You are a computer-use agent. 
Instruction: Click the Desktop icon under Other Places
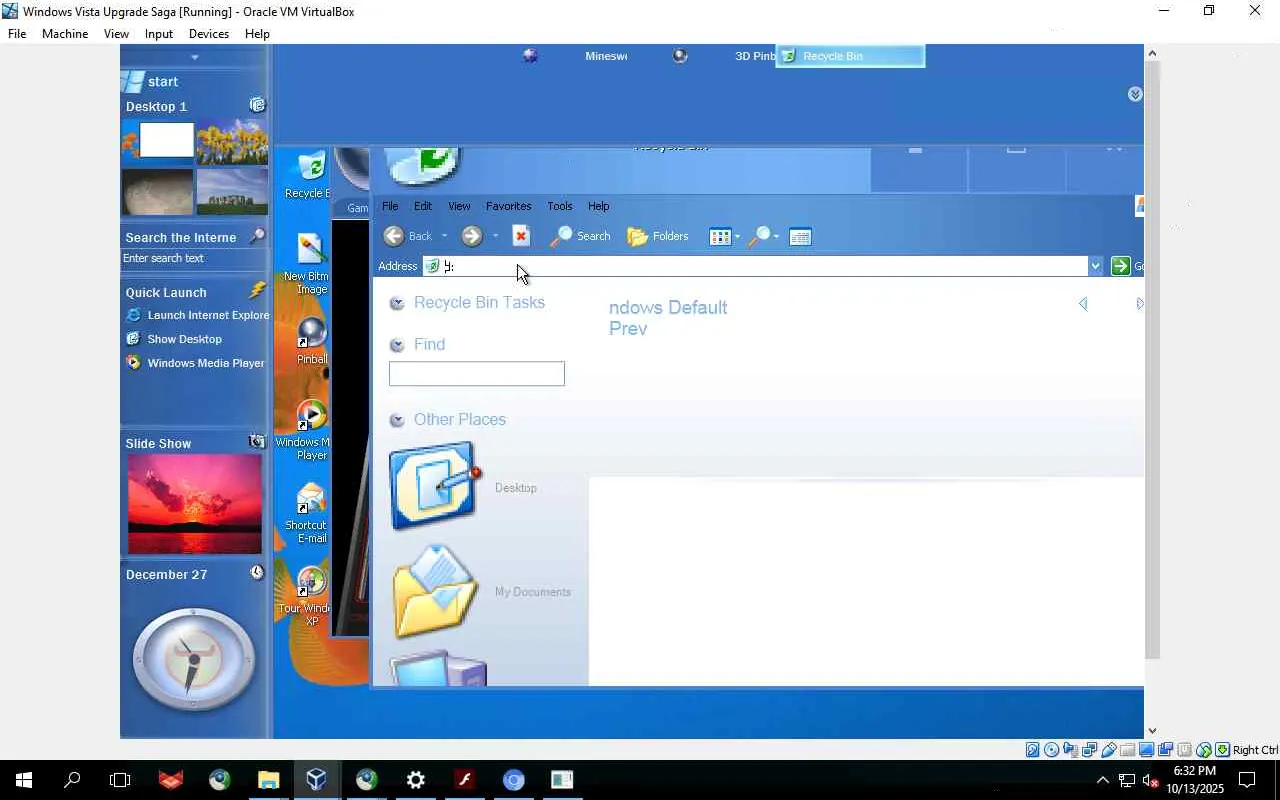coord(435,486)
